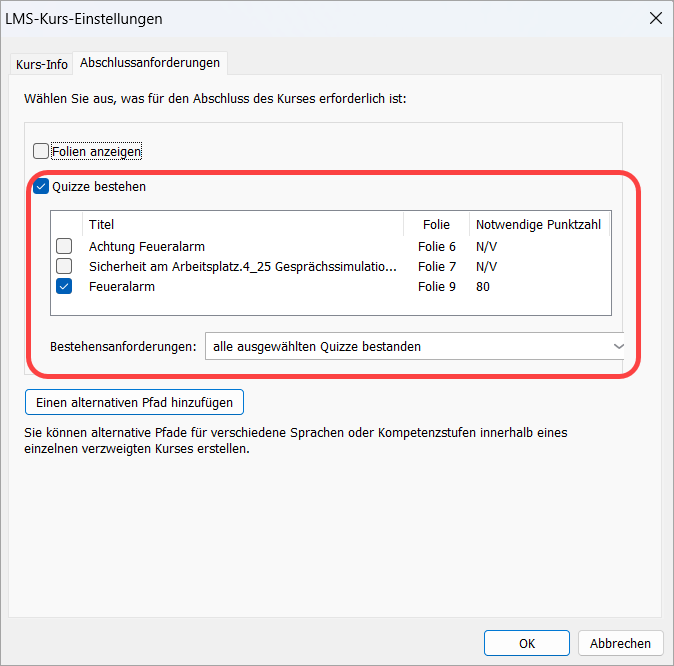Screen dimensions: 674x666
Task: Click the Folie 7 cell
Action: 436,266
